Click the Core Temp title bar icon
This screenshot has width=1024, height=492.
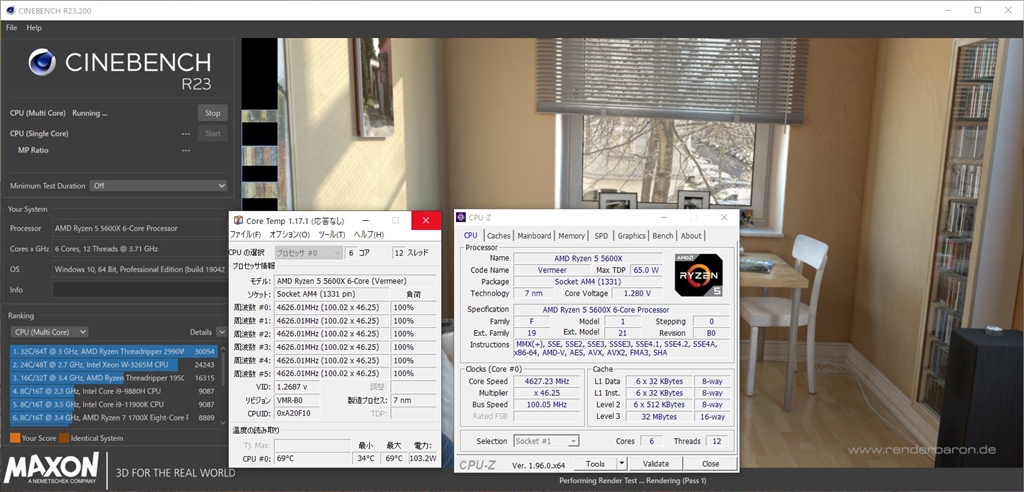tap(238, 221)
